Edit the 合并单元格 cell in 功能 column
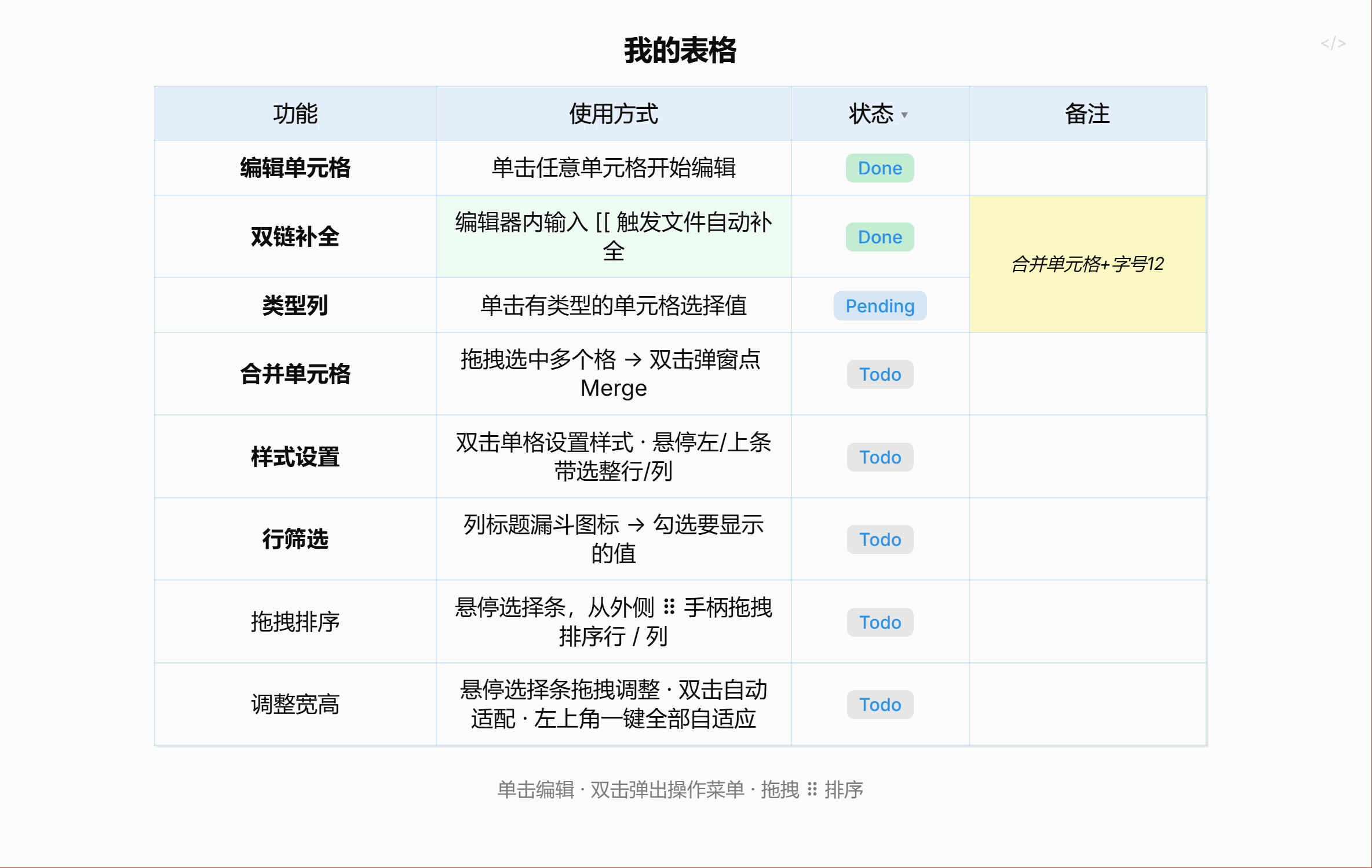 click(295, 374)
